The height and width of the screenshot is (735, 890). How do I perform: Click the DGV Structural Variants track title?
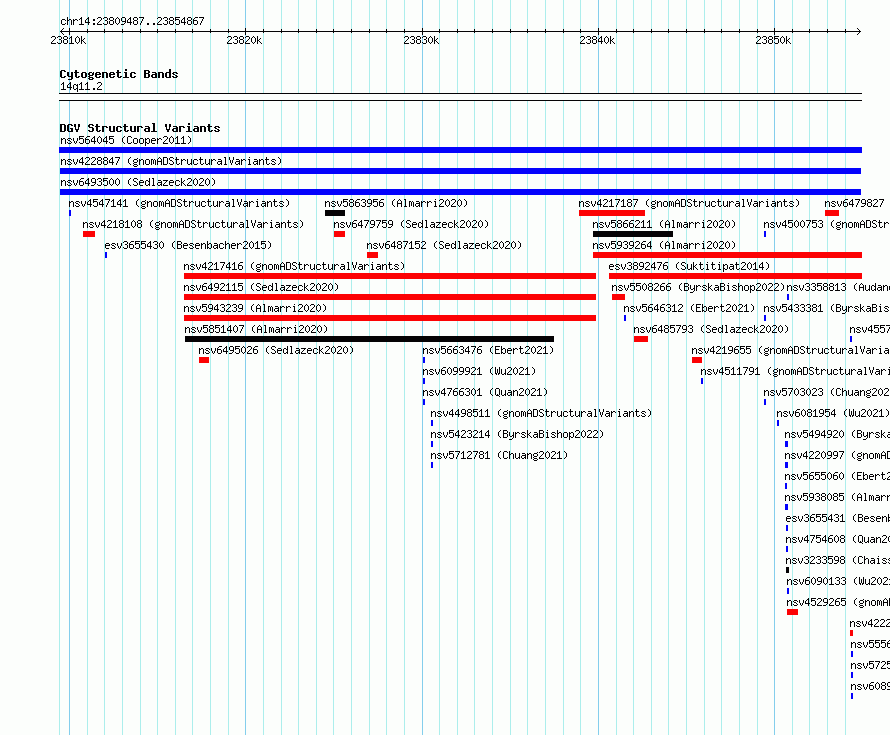(140, 128)
